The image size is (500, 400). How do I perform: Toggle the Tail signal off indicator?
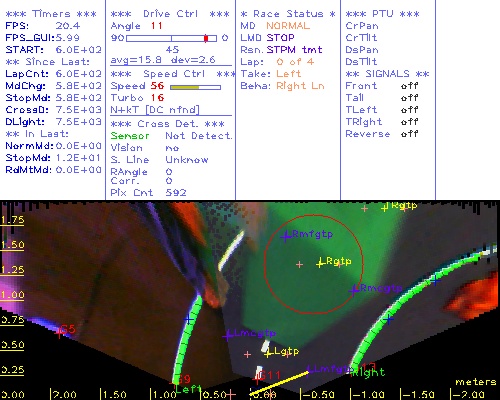pyautogui.click(x=409, y=98)
